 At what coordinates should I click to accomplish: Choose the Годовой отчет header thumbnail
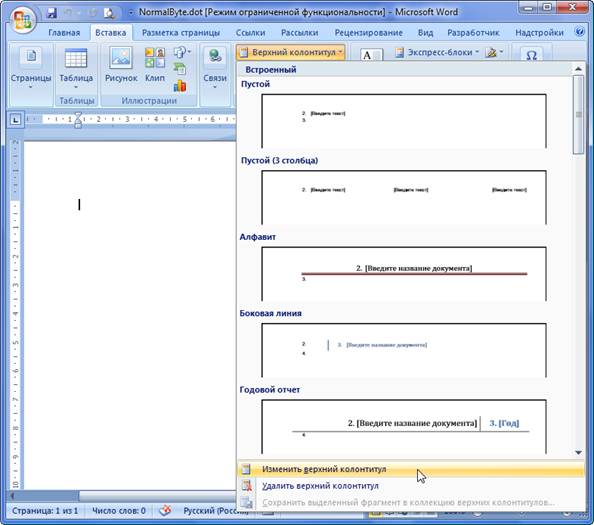coord(404,427)
